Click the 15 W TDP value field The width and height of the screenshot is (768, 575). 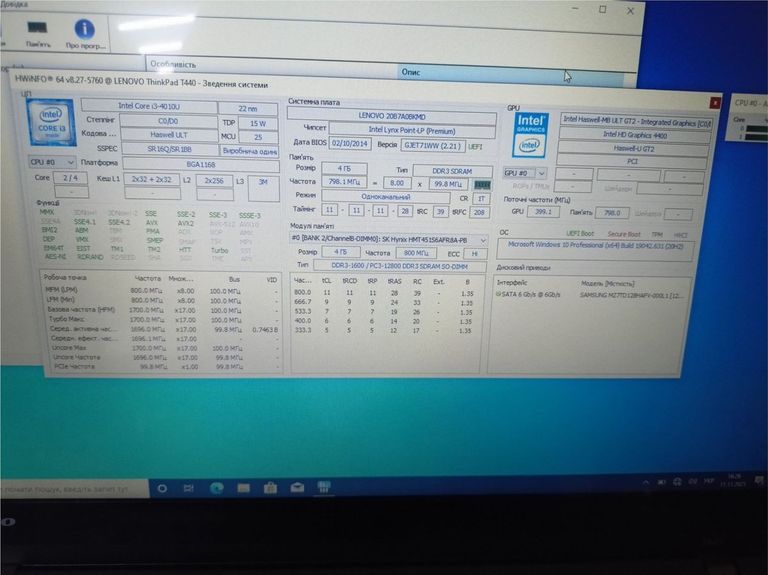258,123
